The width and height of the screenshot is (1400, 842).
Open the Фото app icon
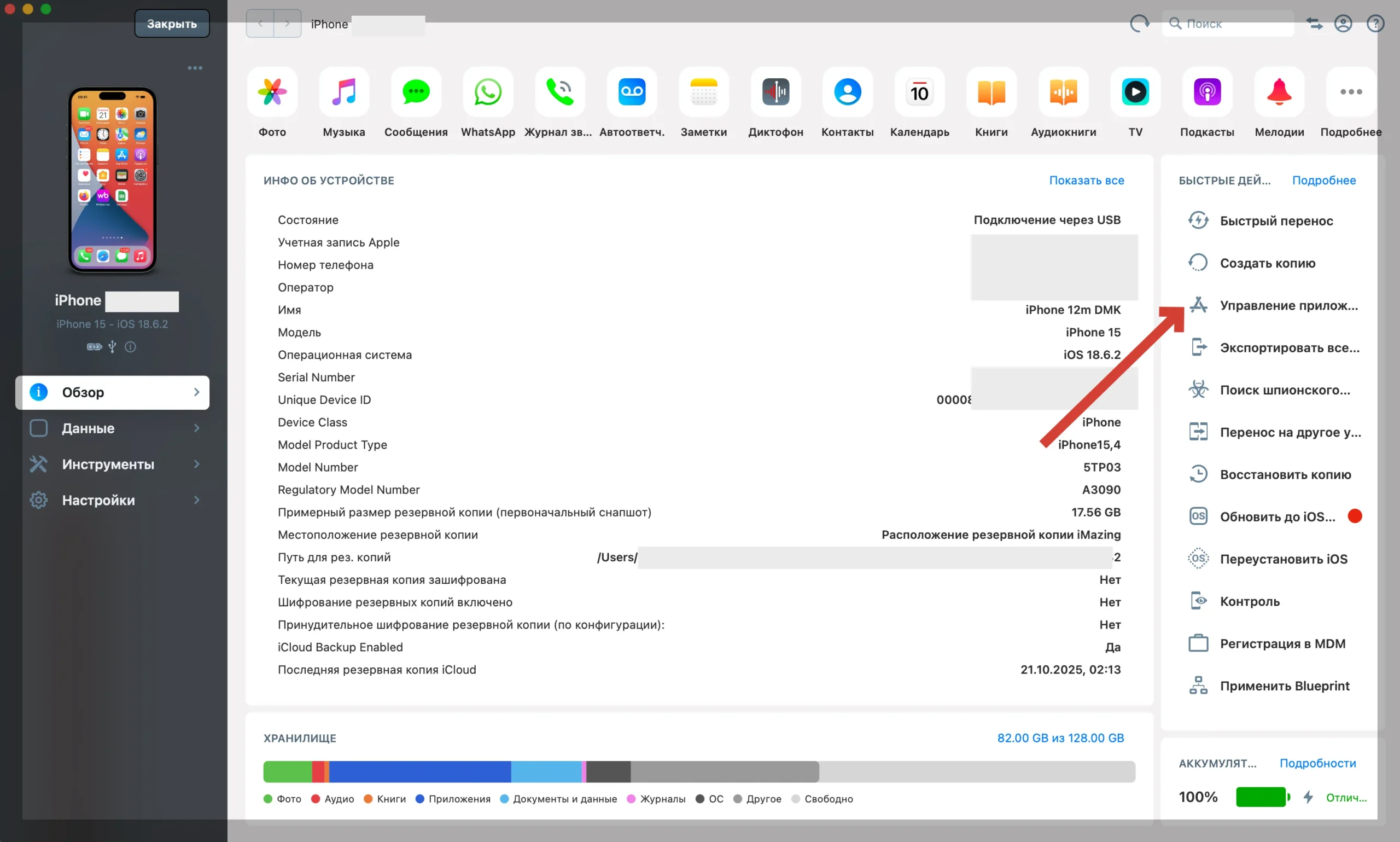pos(272,92)
